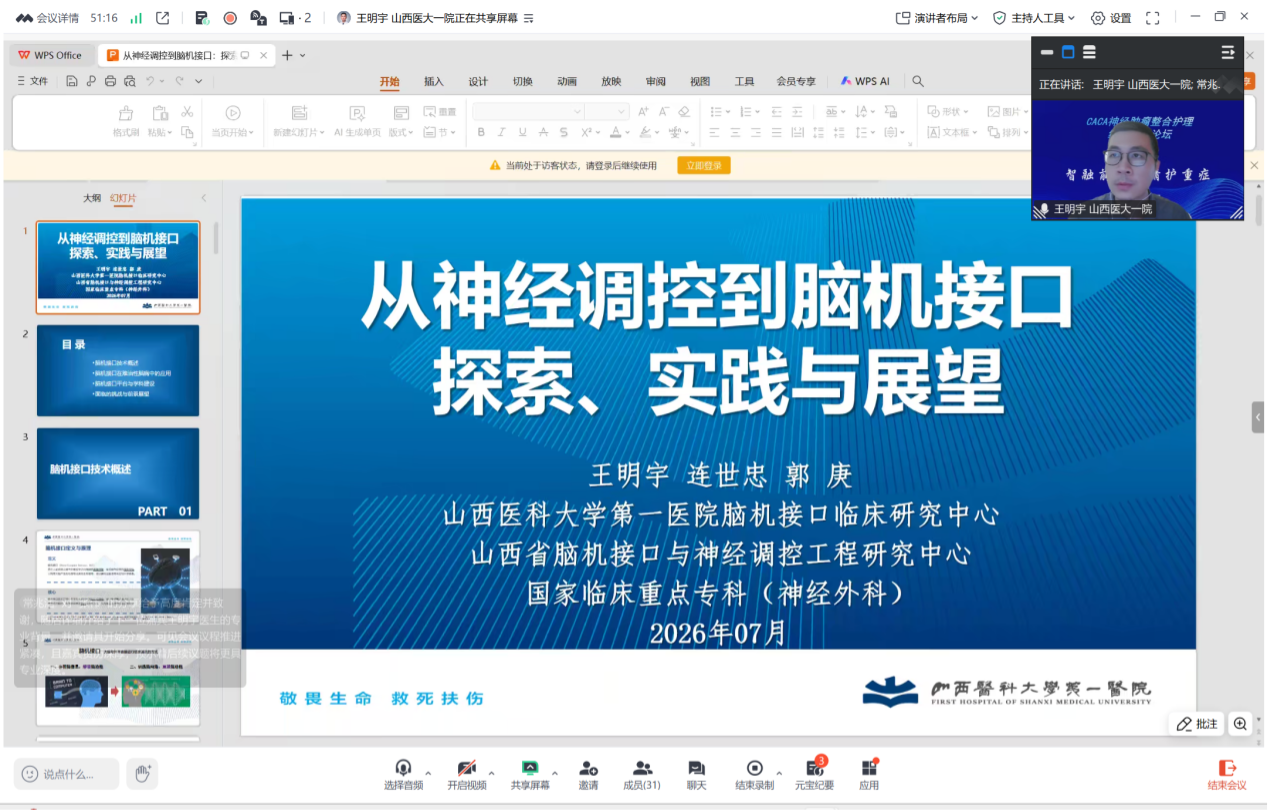Toggle 开启视频 camera on
Viewport: 1271px width, 812px height.
466,774
